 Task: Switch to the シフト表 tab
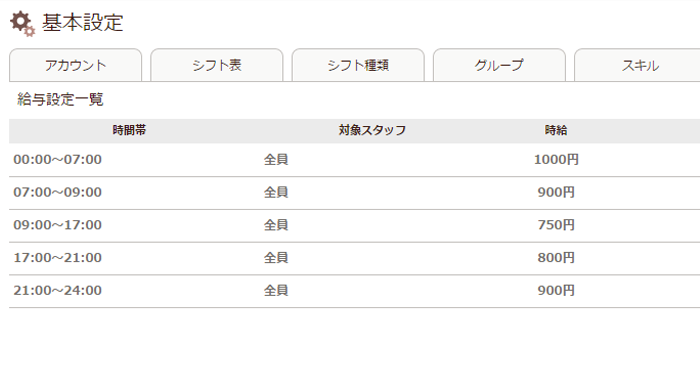(x=217, y=65)
